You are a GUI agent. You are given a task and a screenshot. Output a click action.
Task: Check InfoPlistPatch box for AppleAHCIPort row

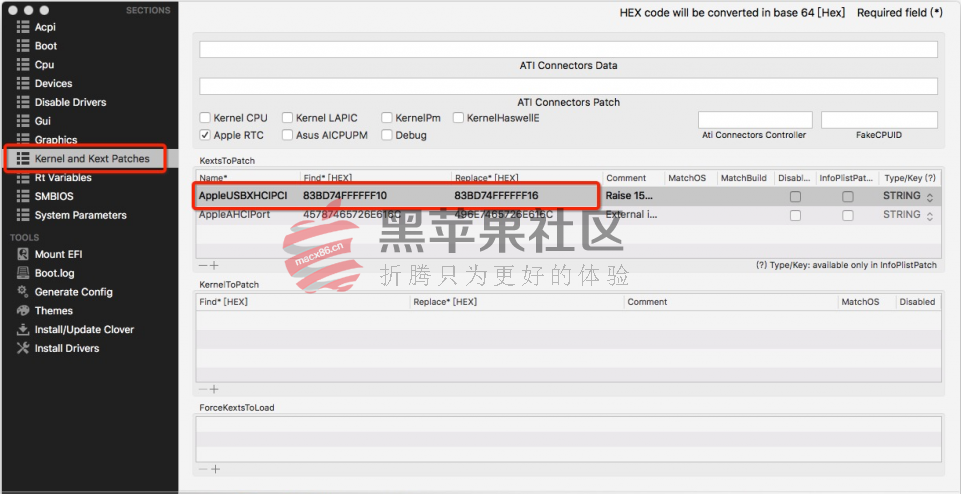pyautogui.click(x=848, y=215)
